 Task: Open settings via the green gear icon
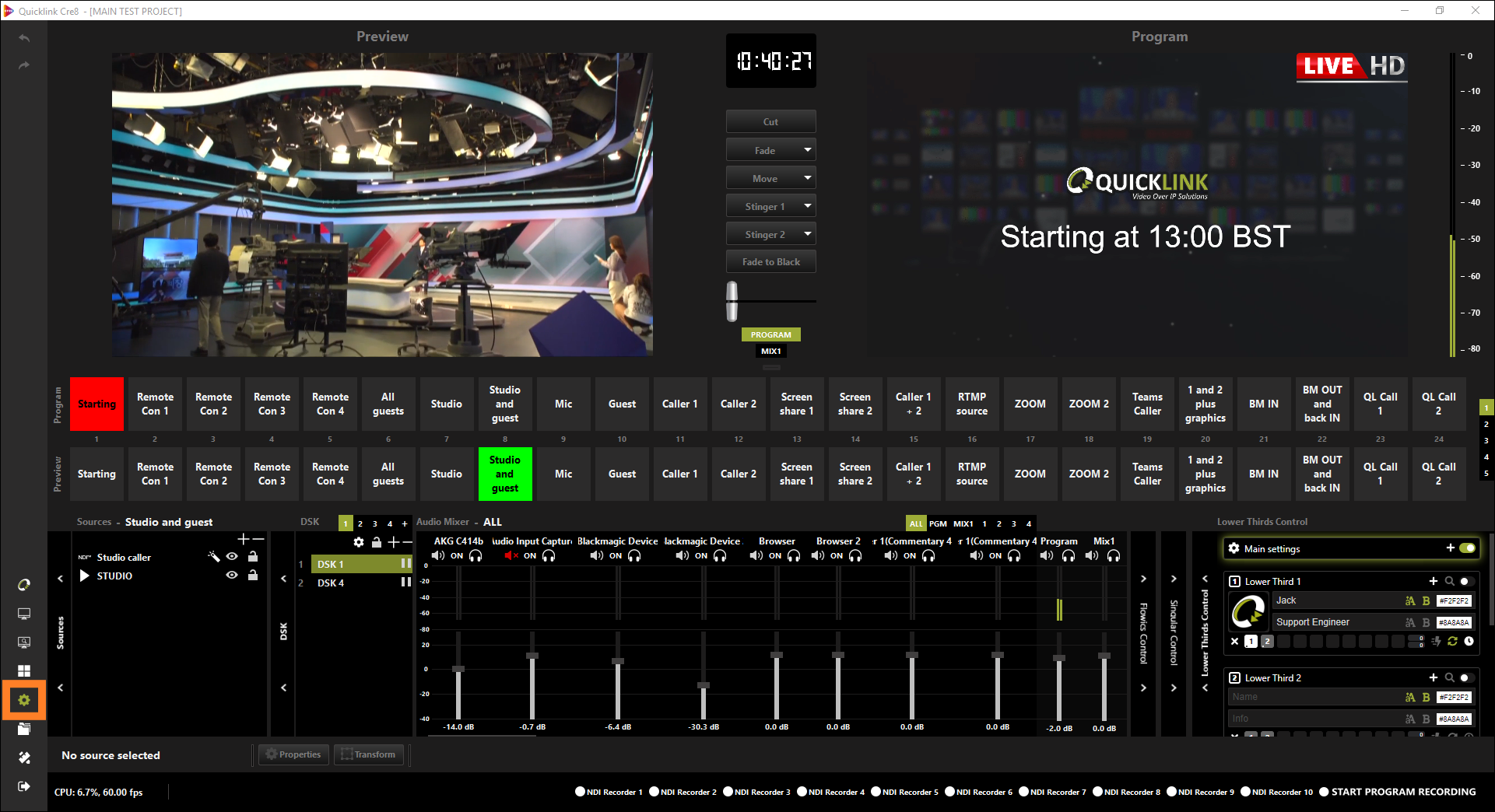pos(24,700)
